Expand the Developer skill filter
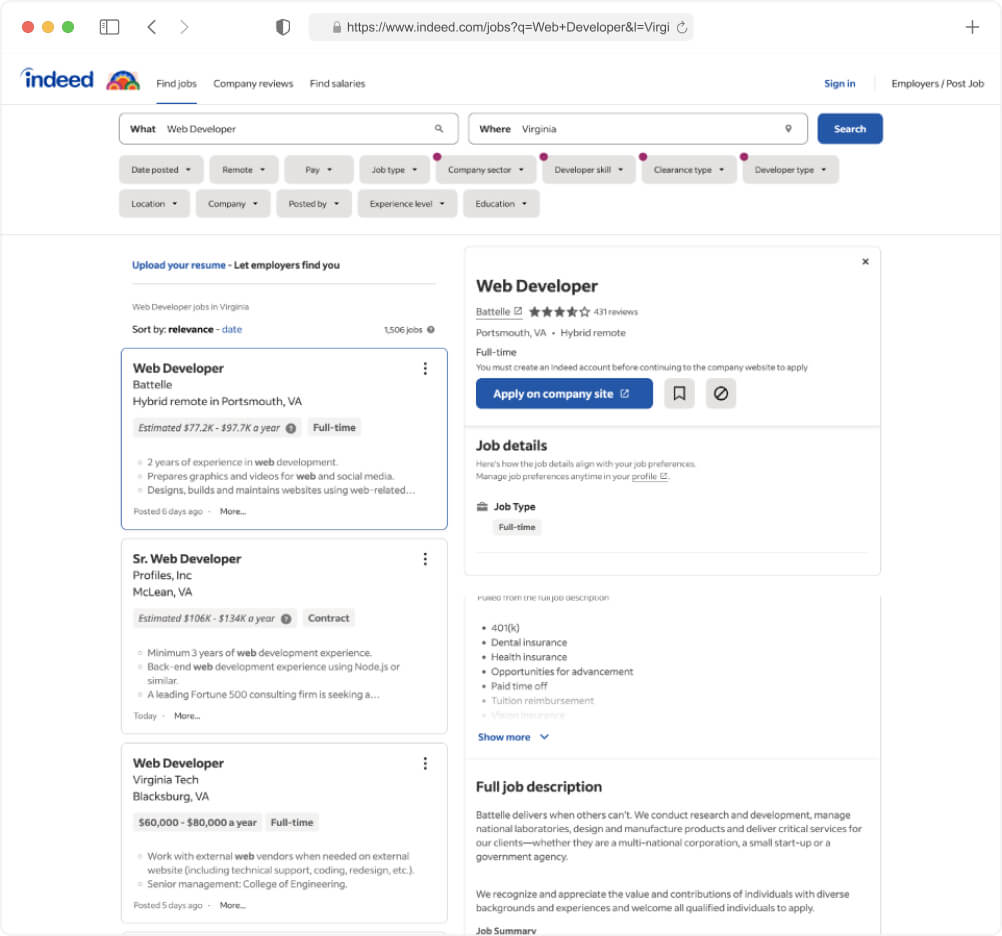The height and width of the screenshot is (936, 1002). 587,169
